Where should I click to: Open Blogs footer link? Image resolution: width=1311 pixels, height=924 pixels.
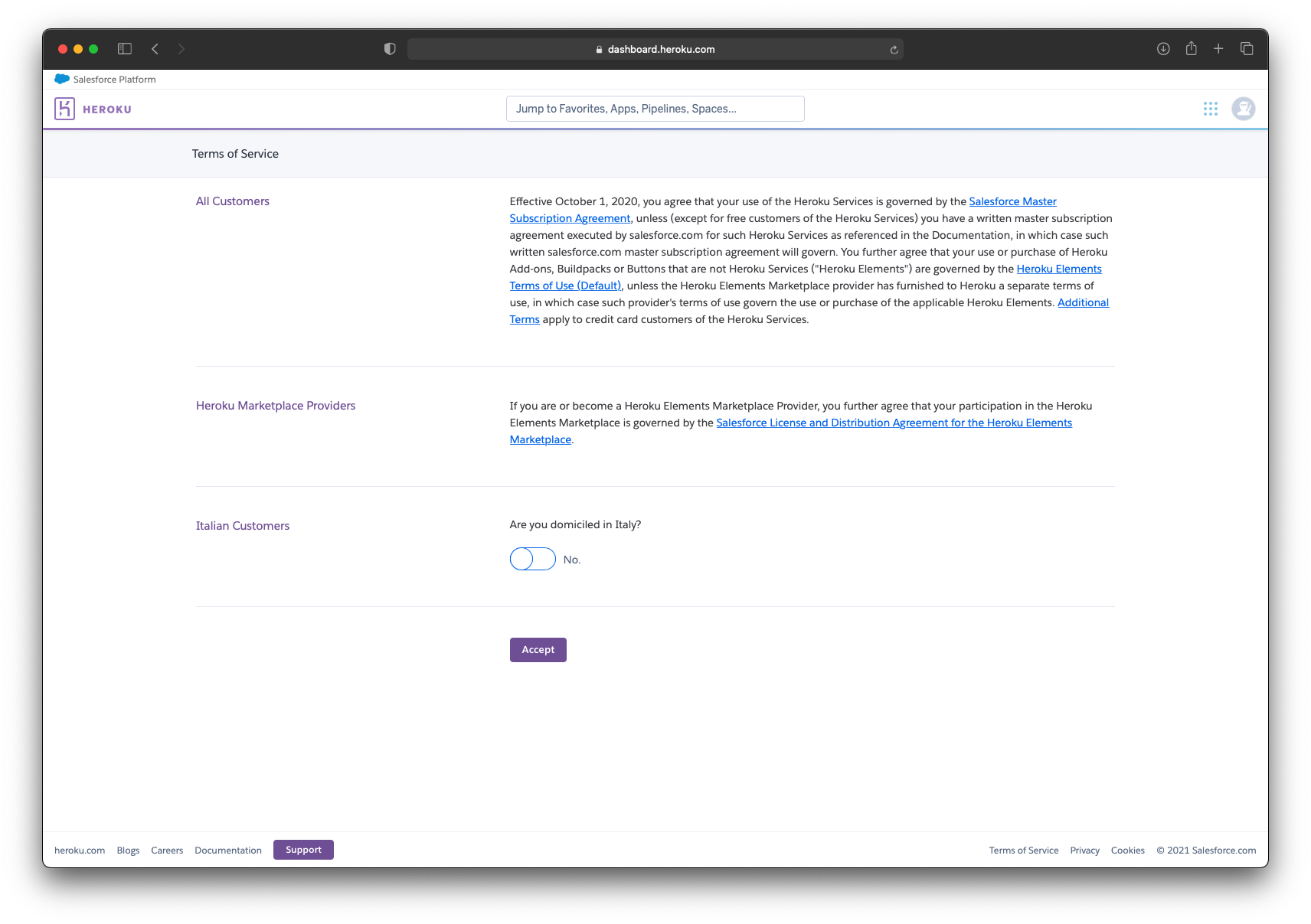pos(128,851)
